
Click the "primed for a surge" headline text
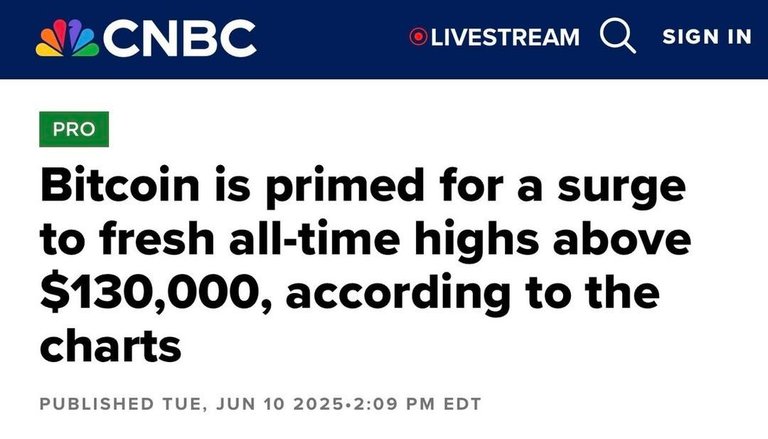pyautogui.click(x=476, y=187)
